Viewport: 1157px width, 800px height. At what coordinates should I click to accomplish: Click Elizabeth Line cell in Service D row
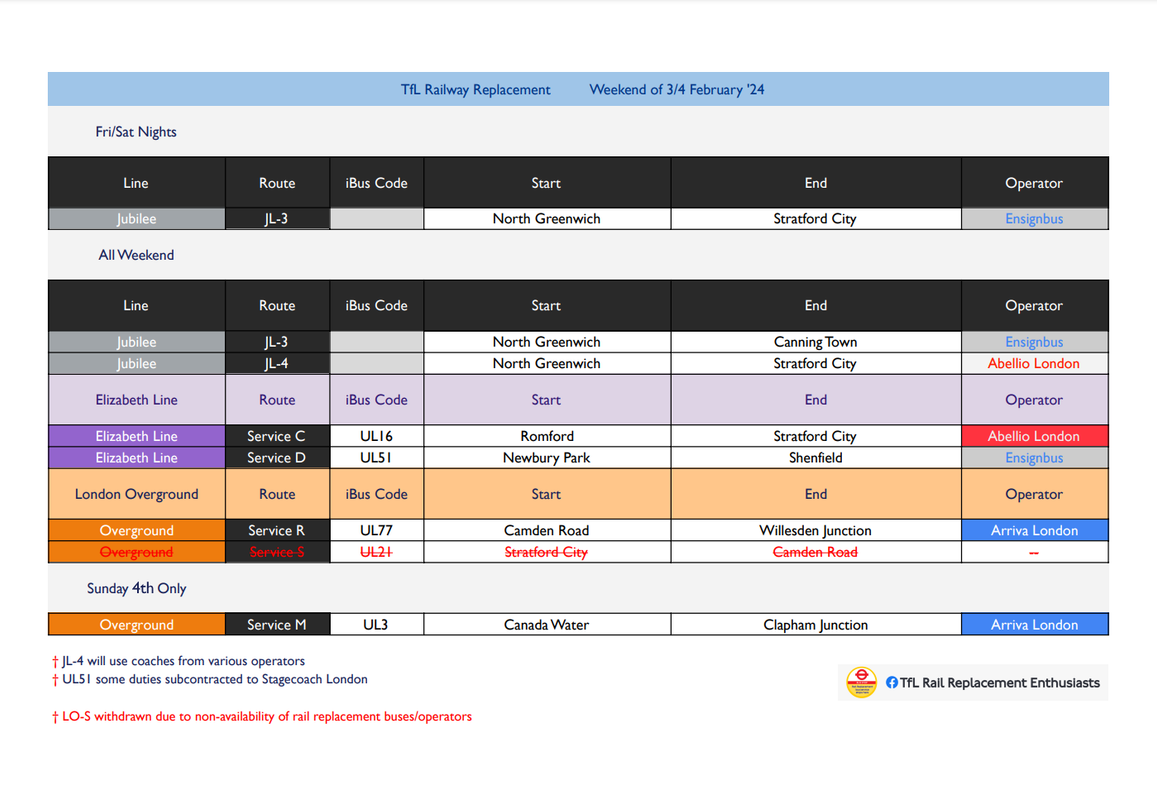[137, 458]
